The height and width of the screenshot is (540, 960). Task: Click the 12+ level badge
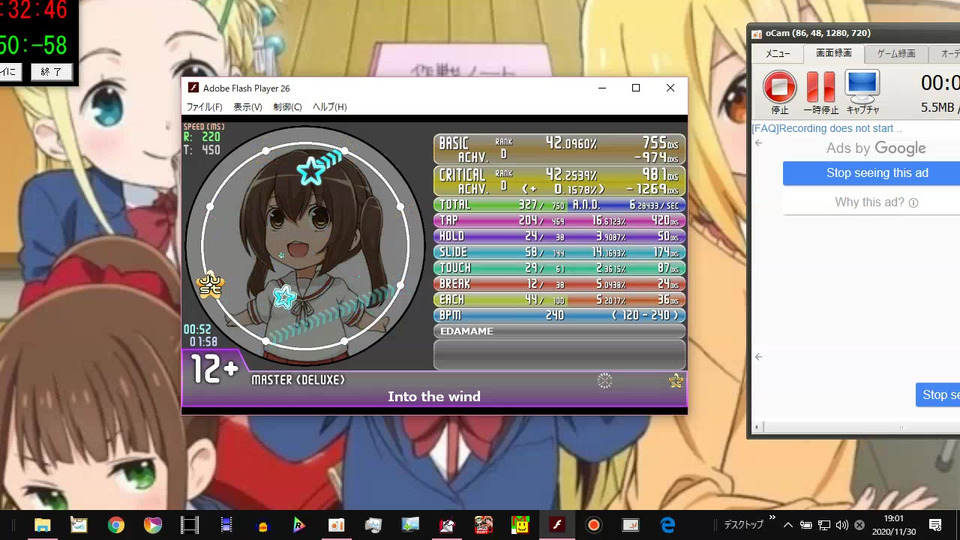(214, 370)
